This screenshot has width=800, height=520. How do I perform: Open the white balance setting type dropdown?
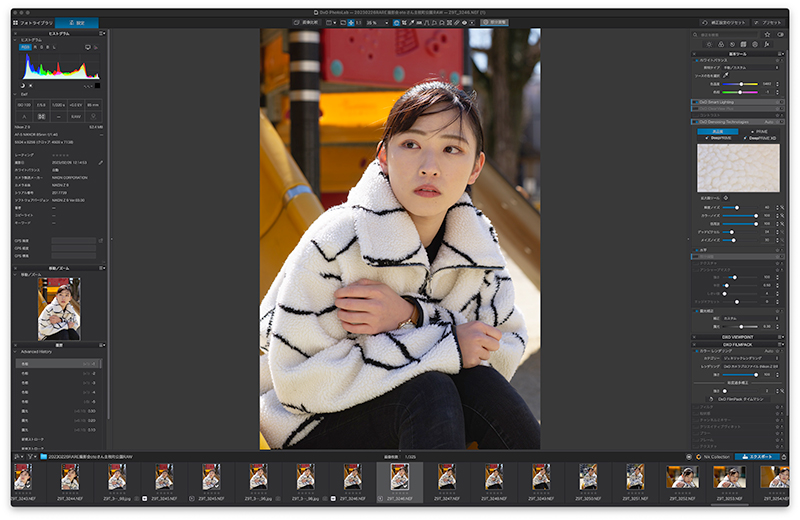(751, 67)
